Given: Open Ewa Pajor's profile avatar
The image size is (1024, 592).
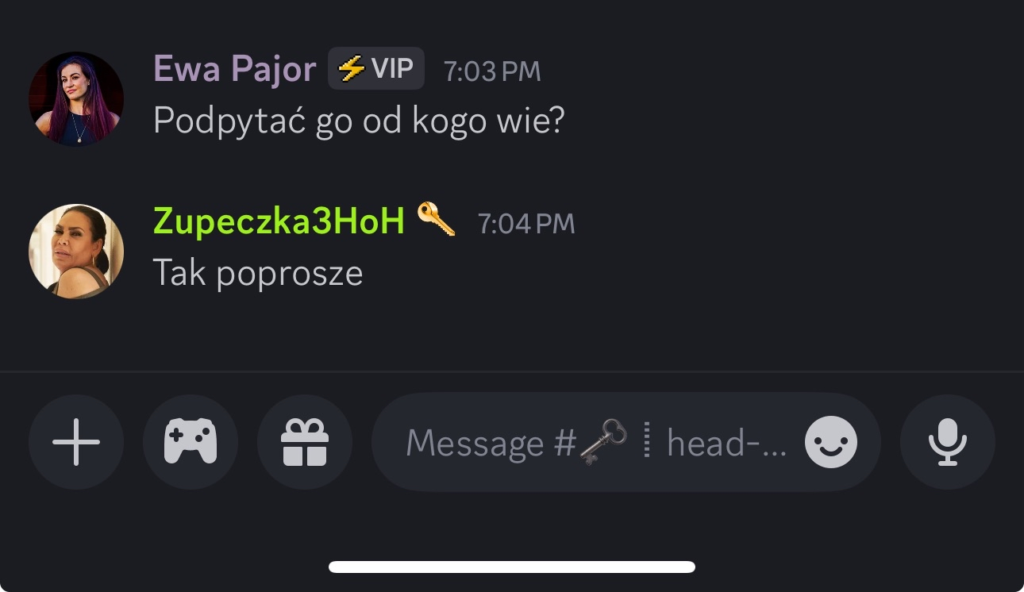Looking at the screenshot, I should [x=76, y=99].
